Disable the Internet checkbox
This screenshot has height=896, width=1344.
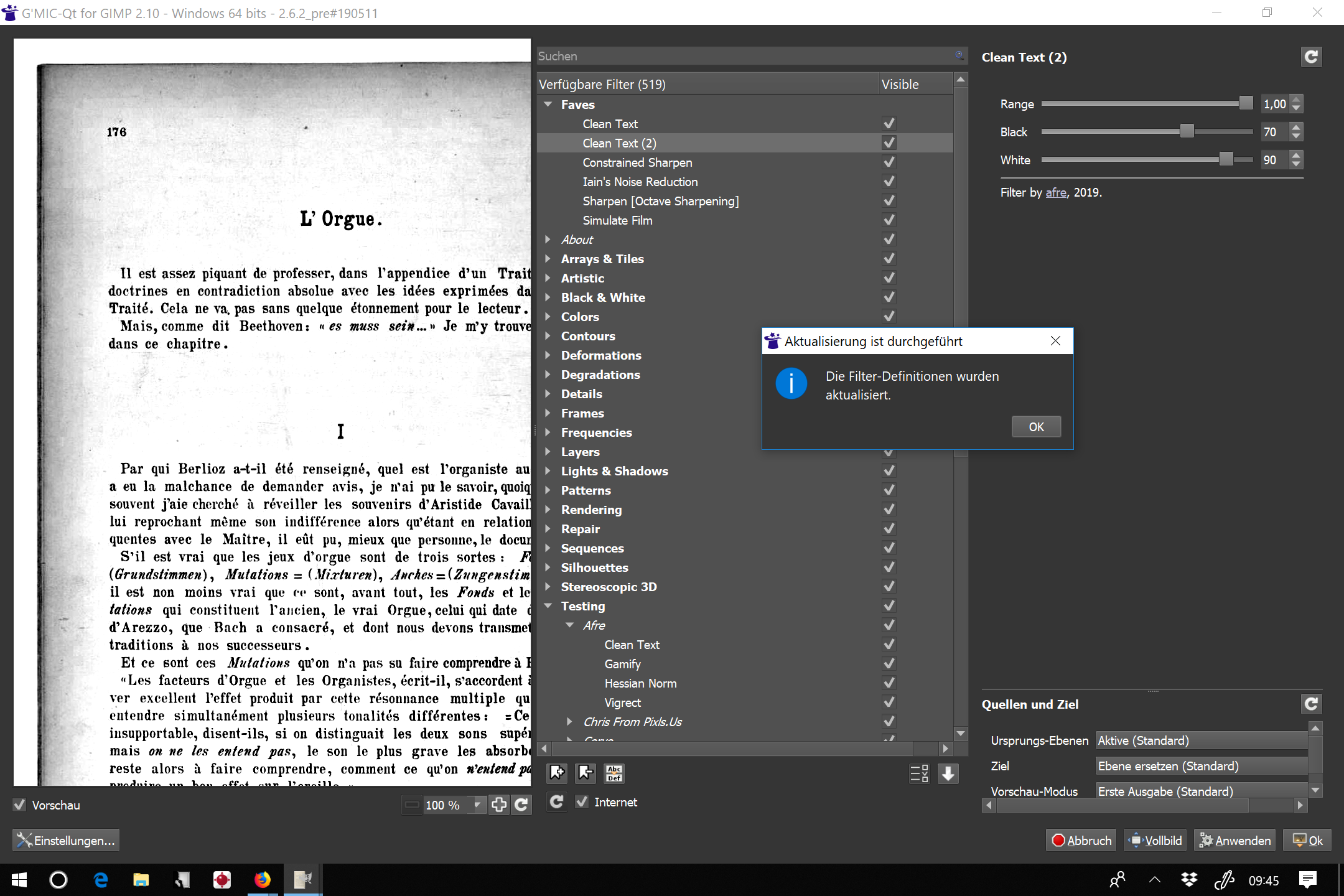tap(582, 801)
